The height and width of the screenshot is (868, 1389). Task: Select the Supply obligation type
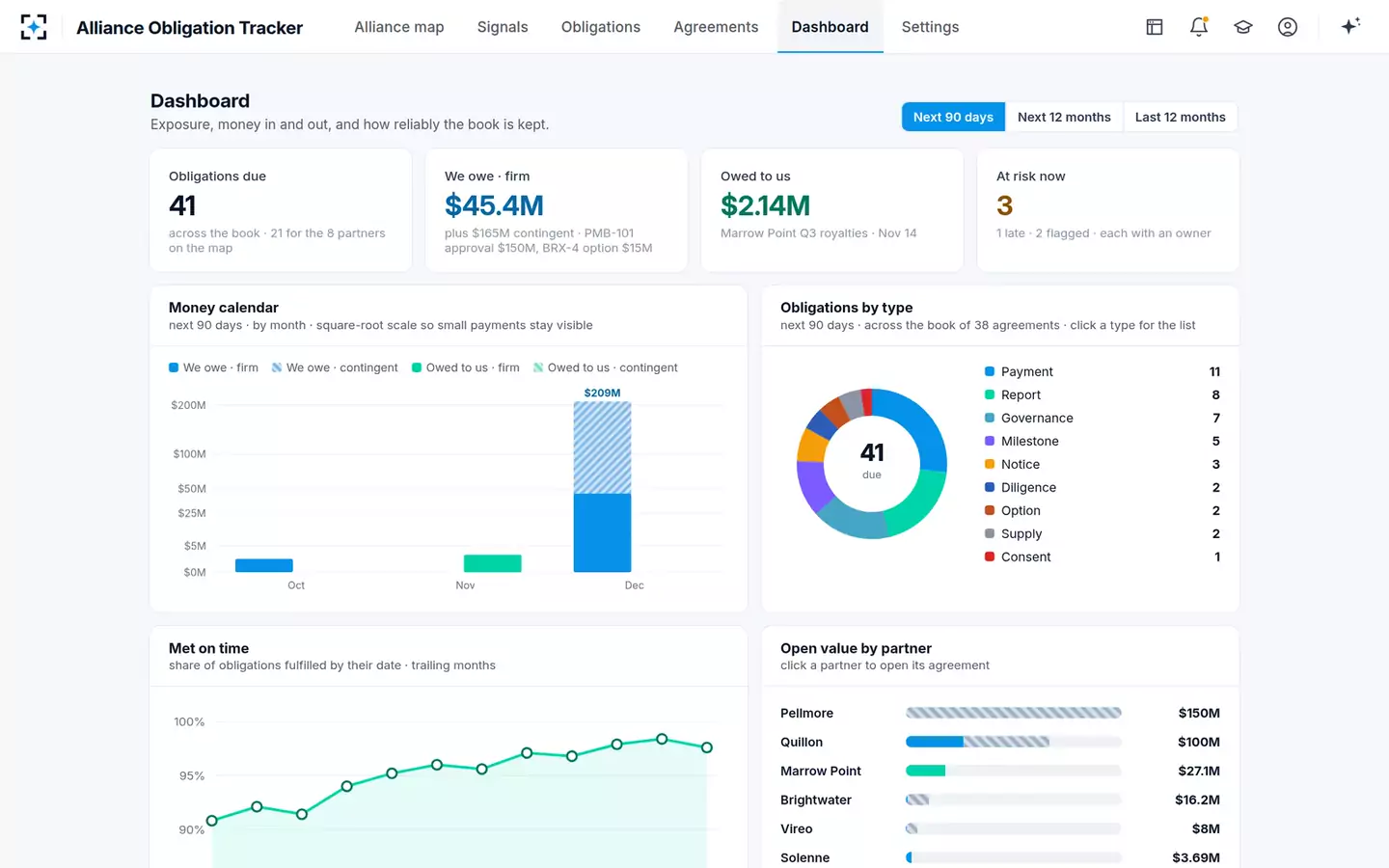[1103, 533]
